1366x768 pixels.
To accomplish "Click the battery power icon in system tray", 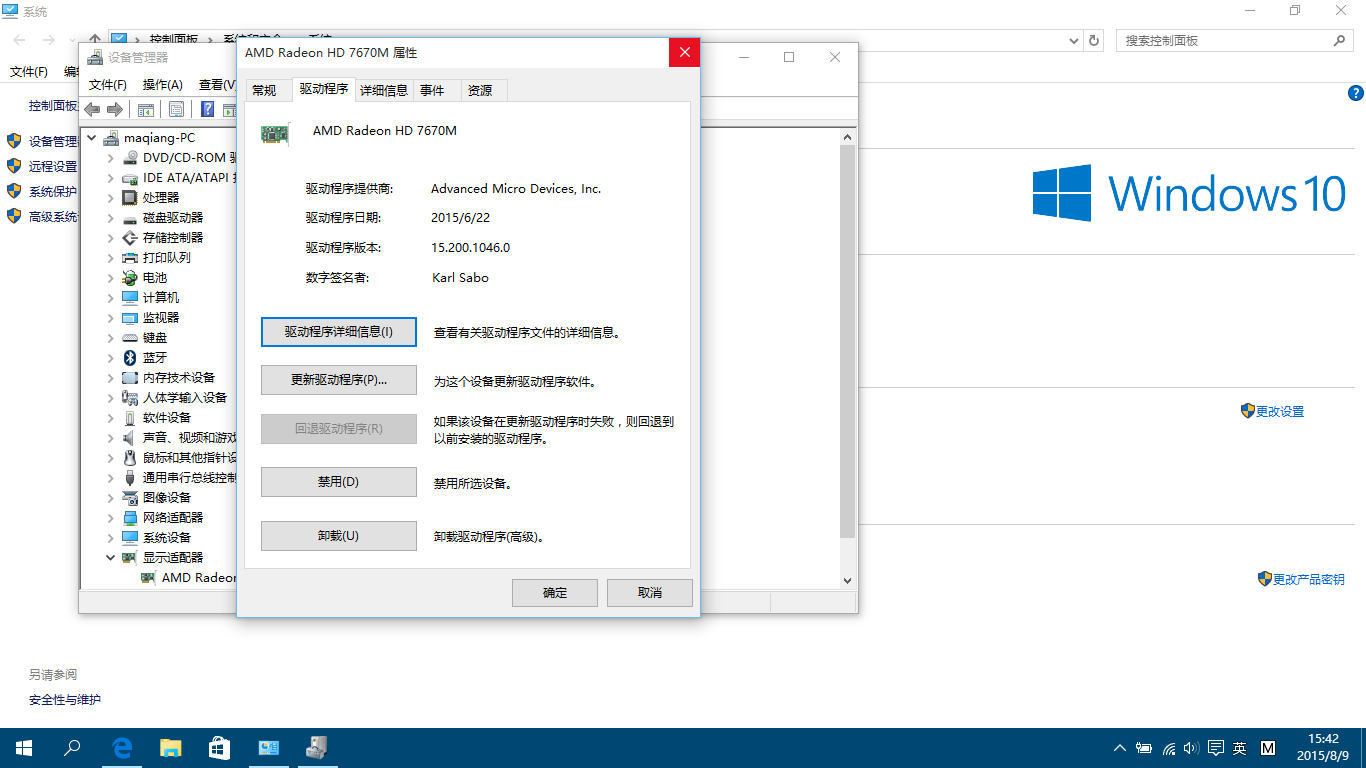I will pyautogui.click(x=1143, y=748).
